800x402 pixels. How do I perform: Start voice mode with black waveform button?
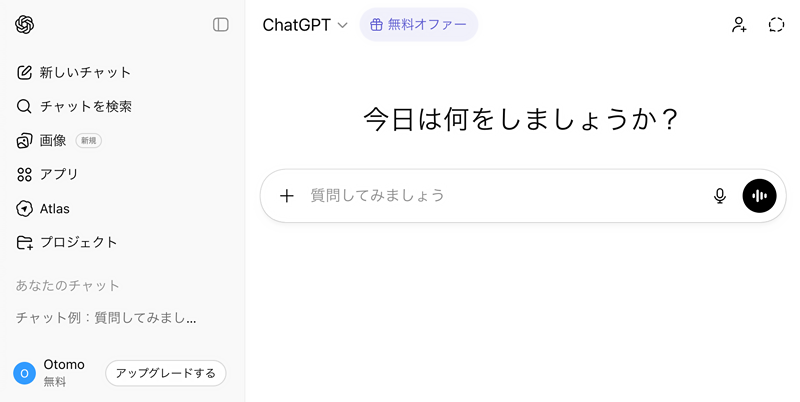click(759, 196)
